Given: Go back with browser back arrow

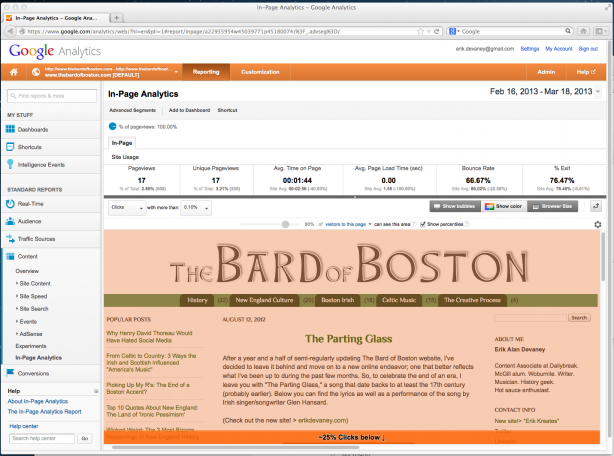Looking at the screenshot, I should pyautogui.click(x=10, y=31).
